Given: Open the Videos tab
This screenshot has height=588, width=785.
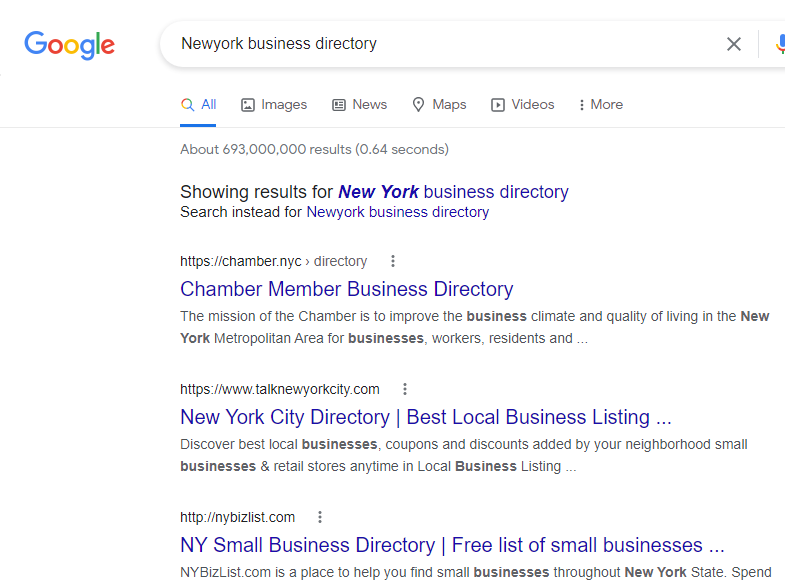Looking at the screenshot, I should (x=523, y=105).
